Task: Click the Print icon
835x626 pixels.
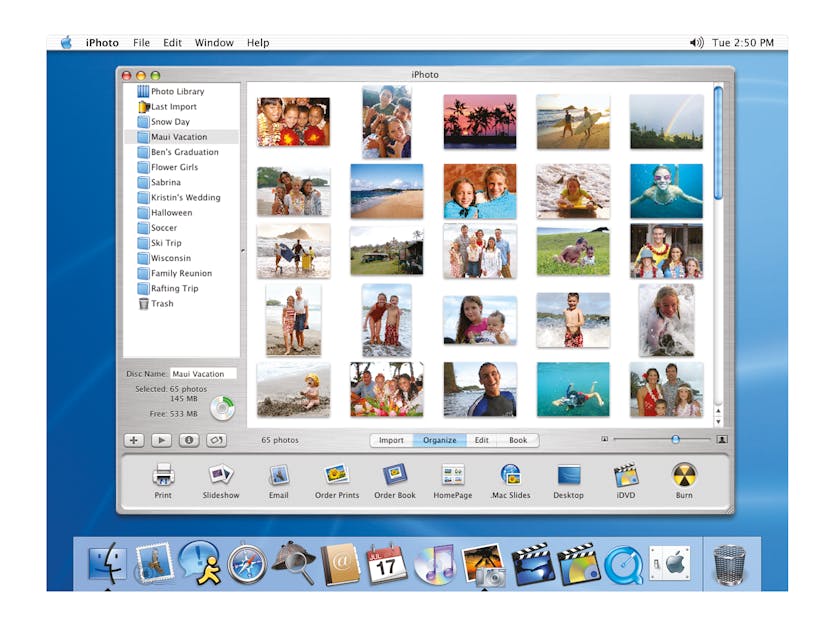Action: 163,475
